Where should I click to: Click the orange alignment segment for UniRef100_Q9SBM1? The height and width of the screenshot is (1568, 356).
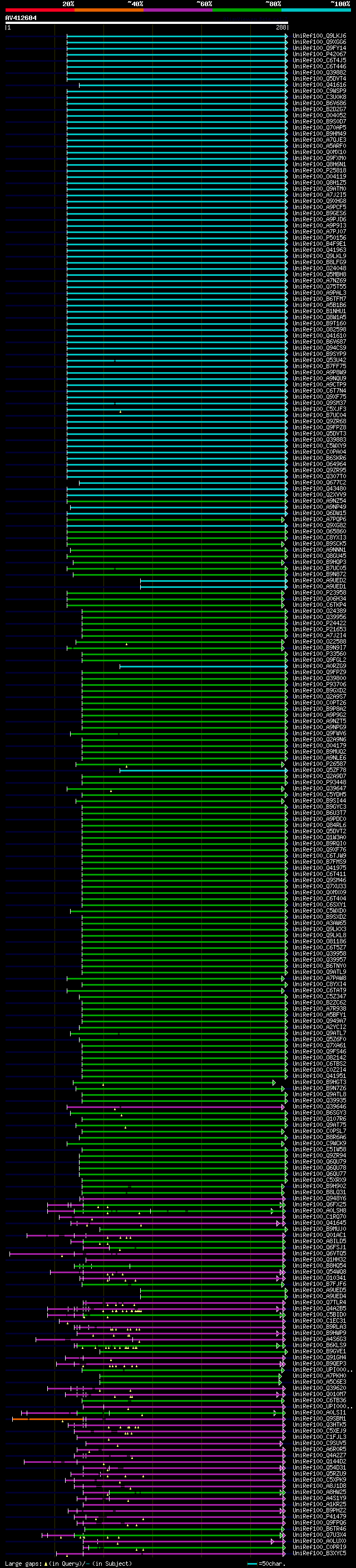point(47,1419)
